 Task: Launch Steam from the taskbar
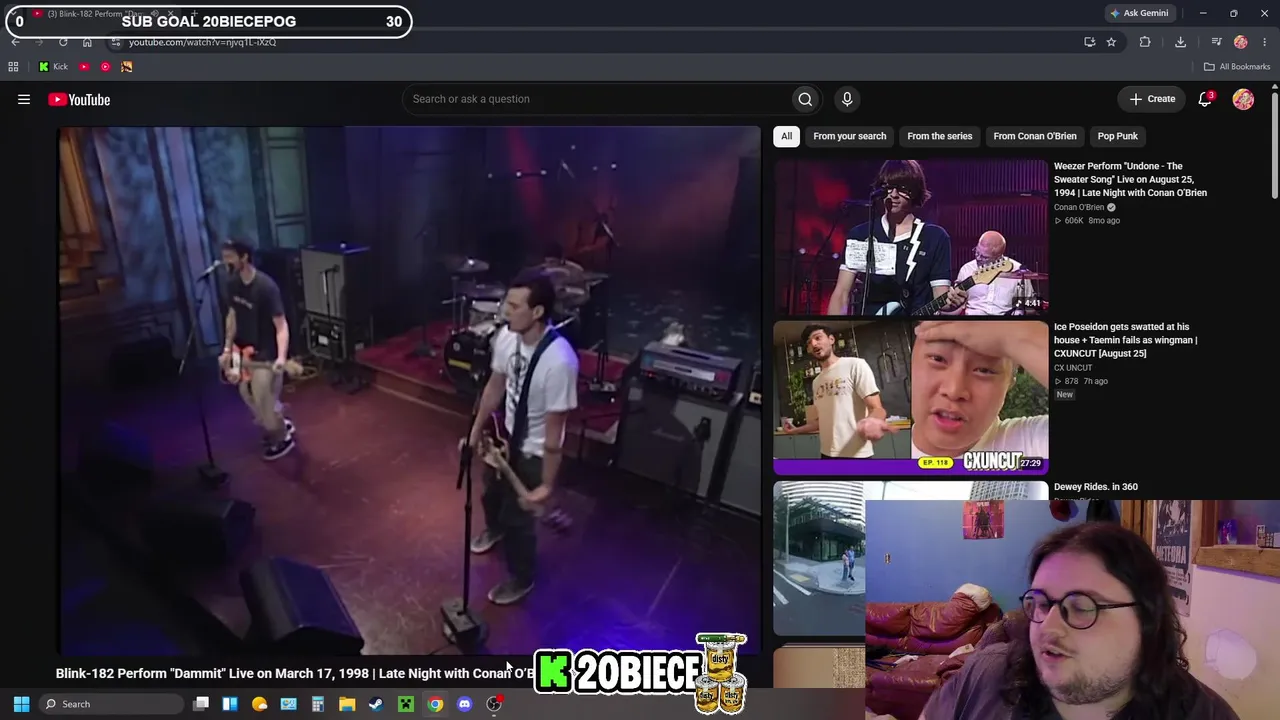click(x=376, y=704)
